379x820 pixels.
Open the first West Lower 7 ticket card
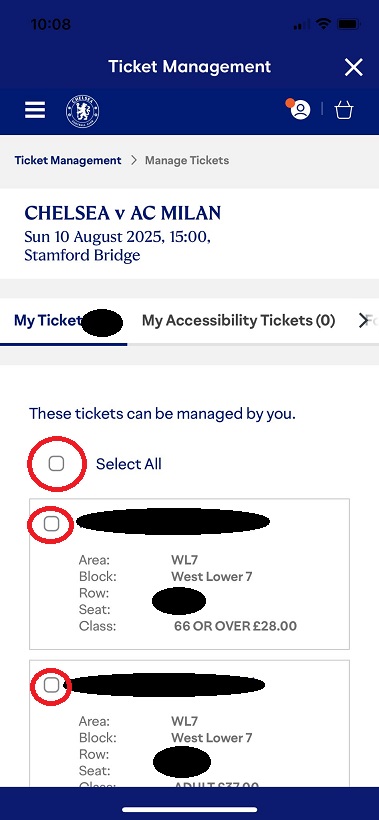point(189,574)
